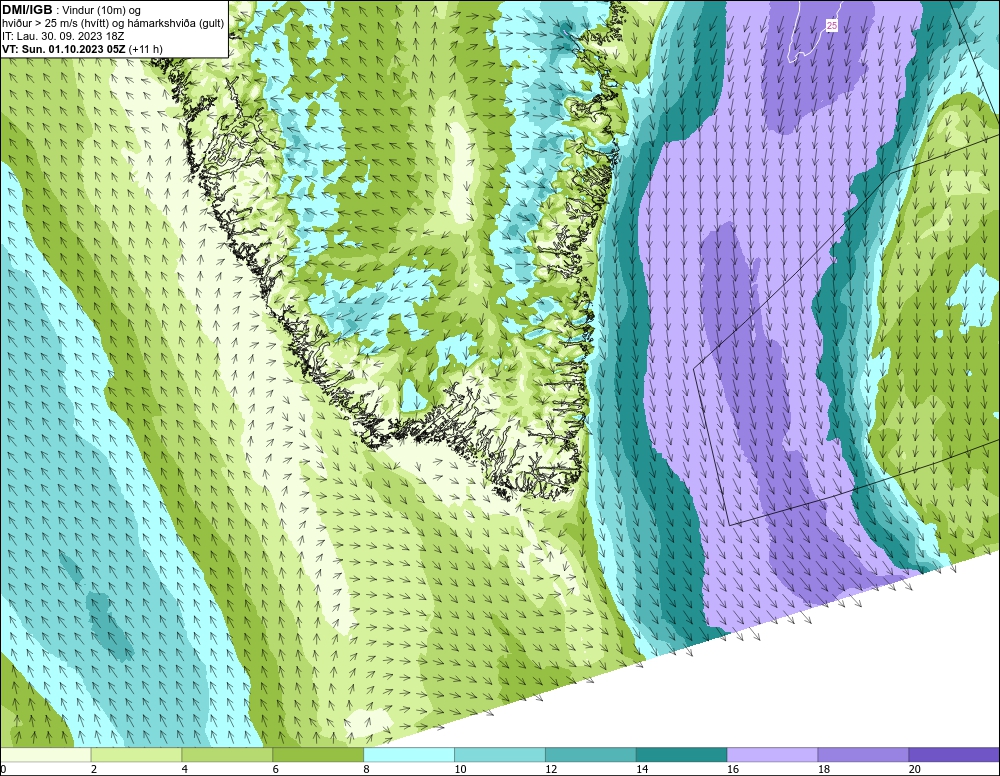Click the legend number '8'
1000x776 pixels.
click(366, 769)
